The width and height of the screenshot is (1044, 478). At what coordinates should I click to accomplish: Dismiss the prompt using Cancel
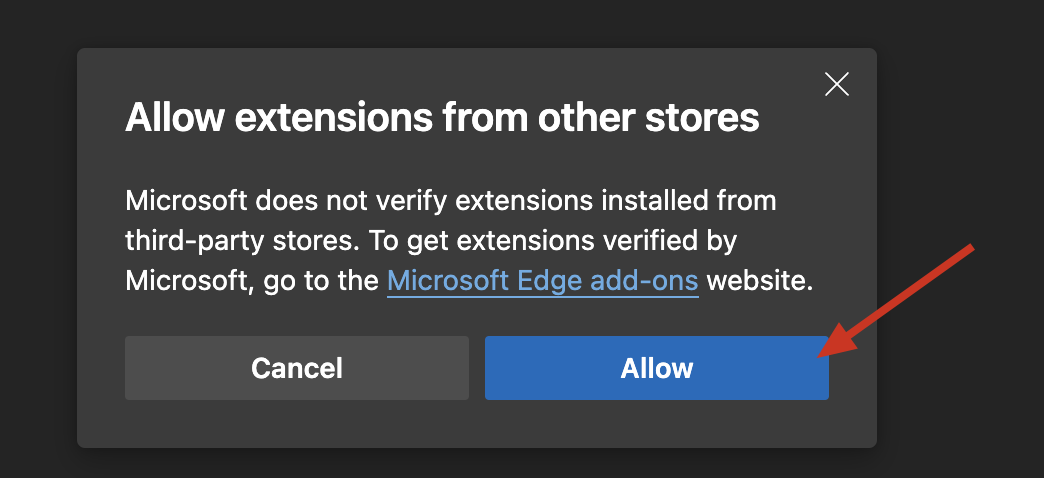point(296,368)
